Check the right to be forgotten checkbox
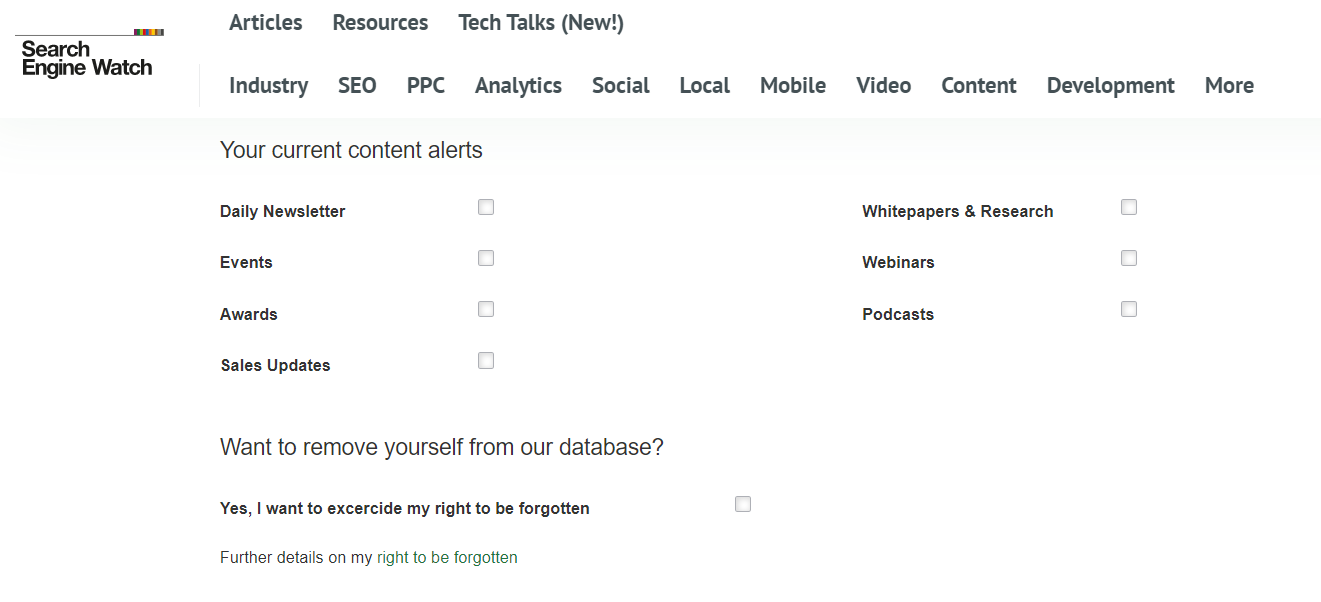 tap(743, 504)
